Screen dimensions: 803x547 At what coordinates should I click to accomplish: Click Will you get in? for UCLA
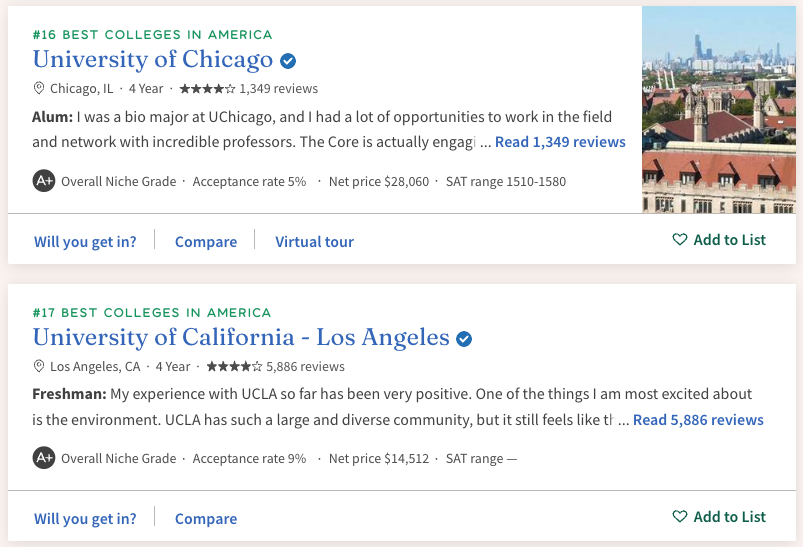coord(85,519)
